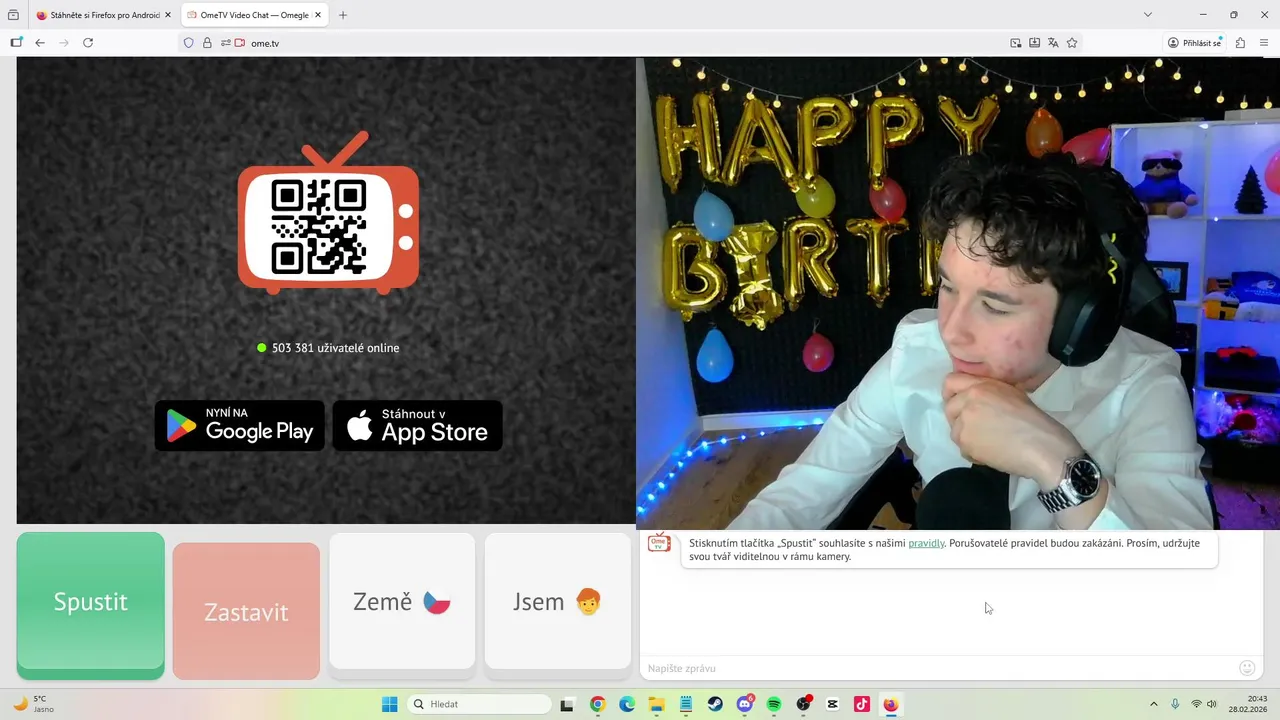Click the Firefox icon on taskbar
Screen dimensions: 1280x720
click(891, 704)
